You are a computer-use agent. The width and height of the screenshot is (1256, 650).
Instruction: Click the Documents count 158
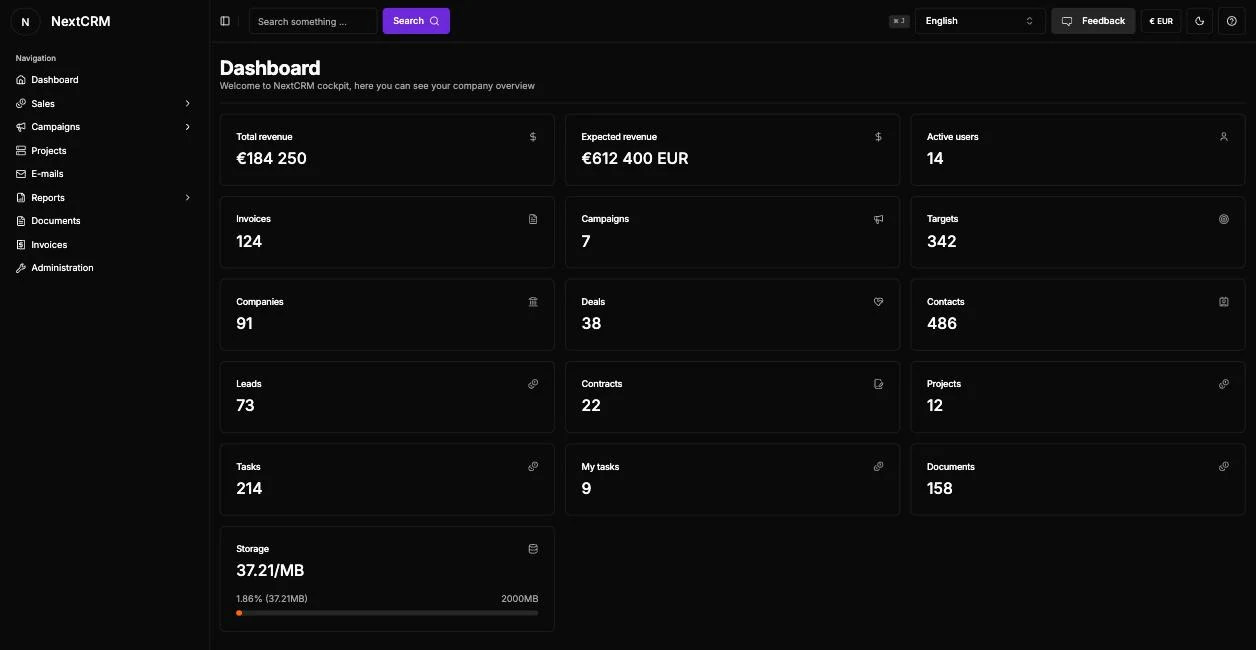pyautogui.click(x=940, y=488)
